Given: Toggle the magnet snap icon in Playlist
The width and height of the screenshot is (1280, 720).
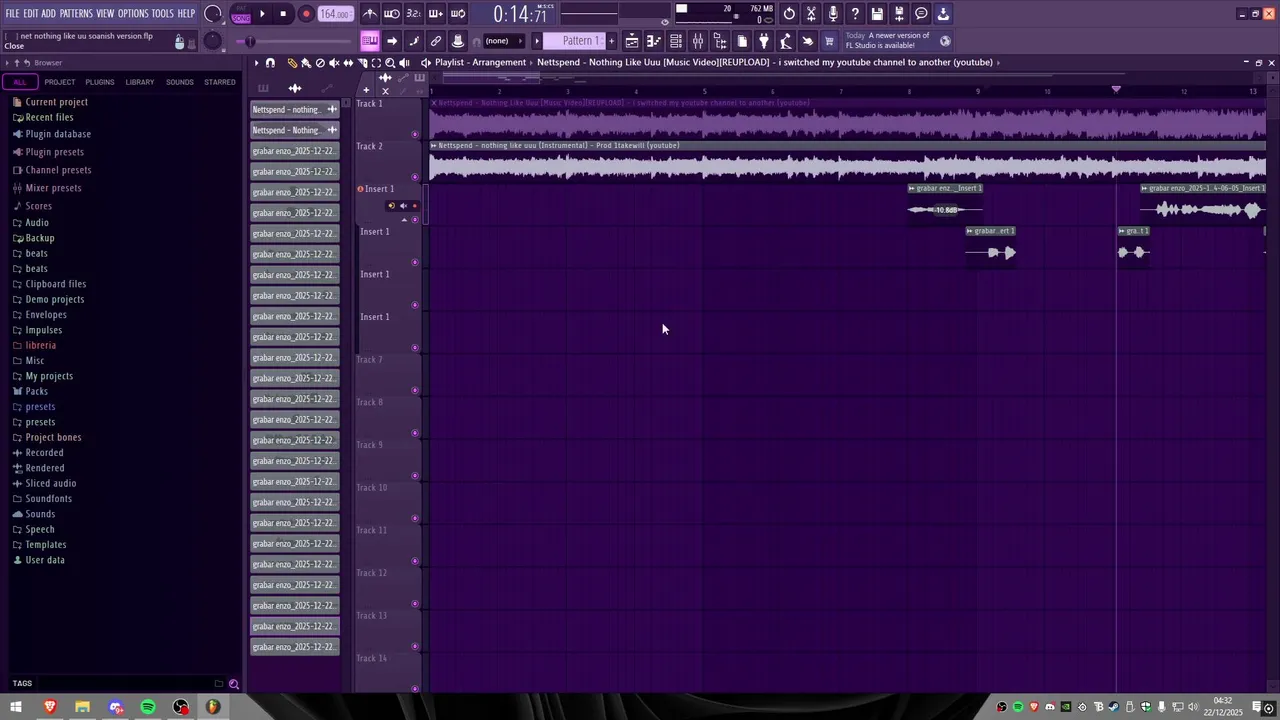Looking at the screenshot, I should click(x=270, y=62).
